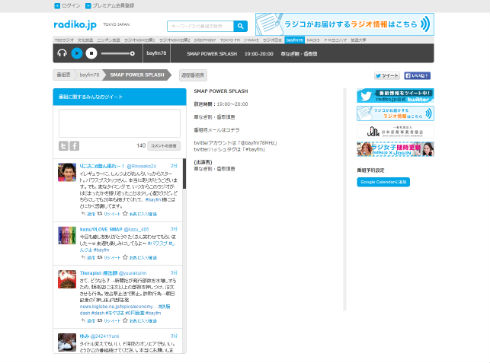Adjust the player volume slider
The image size is (490, 363).
(x=118, y=53)
